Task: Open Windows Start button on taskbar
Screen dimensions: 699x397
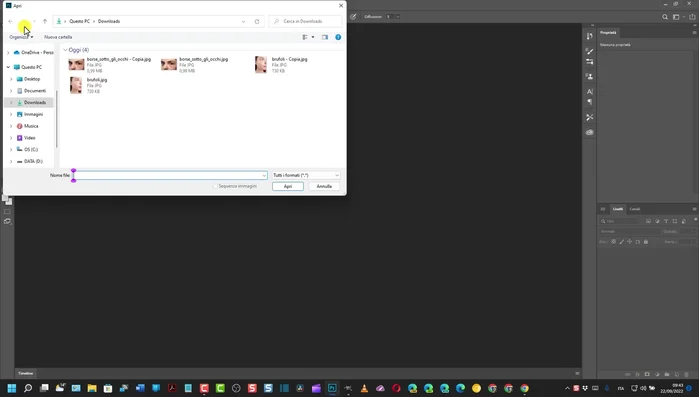Action: click(12, 388)
